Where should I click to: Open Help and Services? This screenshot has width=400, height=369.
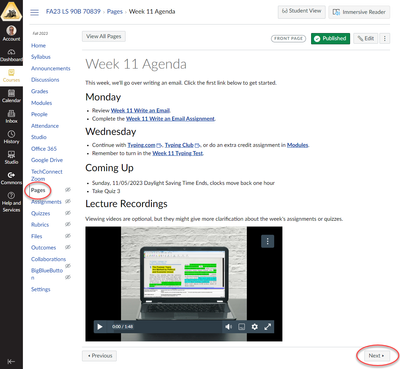tap(11, 202)
